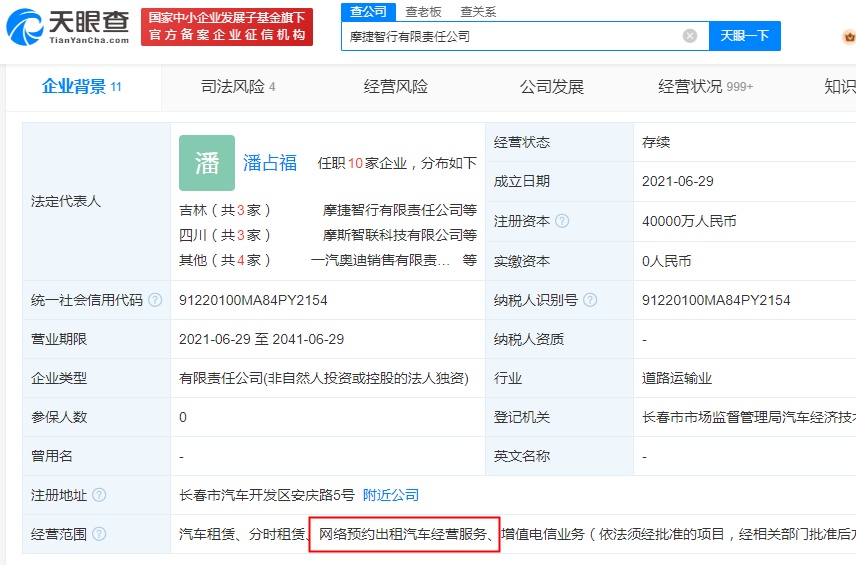Select the 查关系 search tab

pos(478,11)
